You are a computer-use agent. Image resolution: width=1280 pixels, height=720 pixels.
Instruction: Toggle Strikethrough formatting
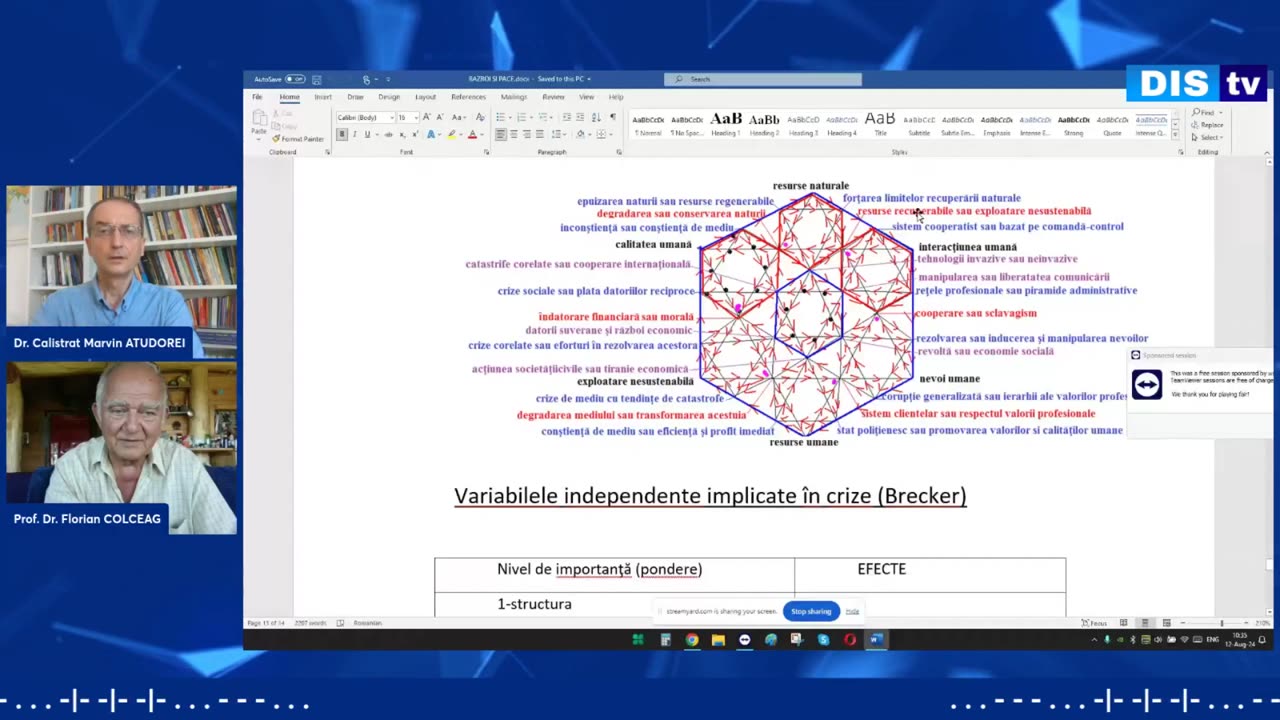coord(388,134)
